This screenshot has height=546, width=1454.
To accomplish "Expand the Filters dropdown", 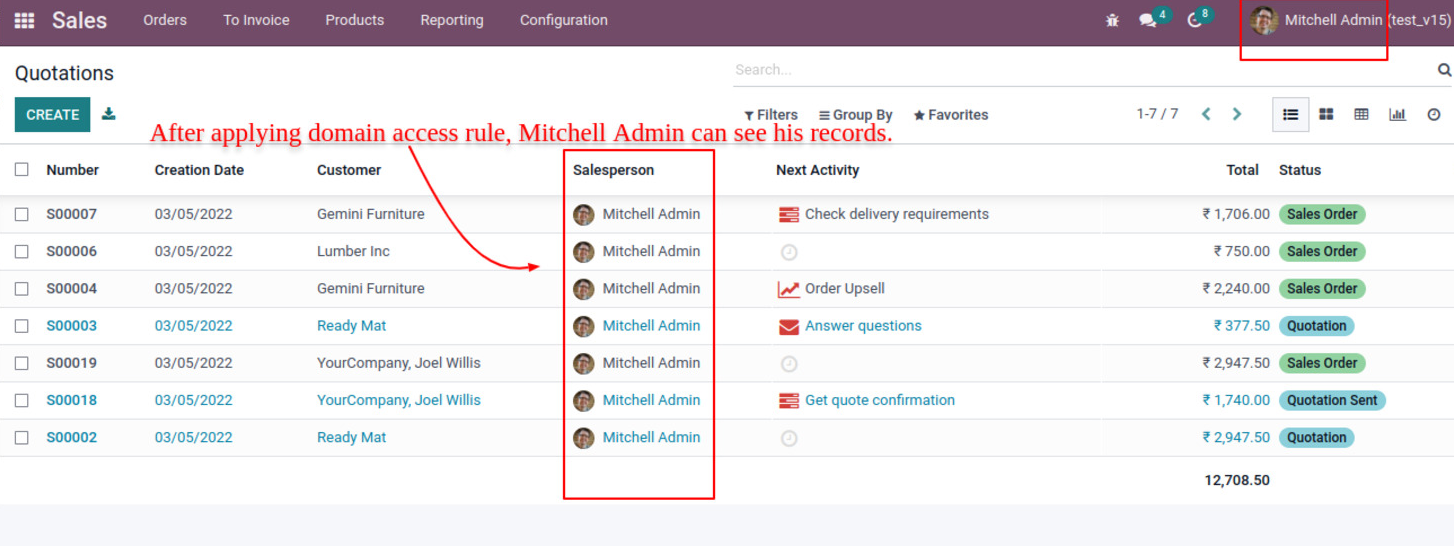I will 770,115.
